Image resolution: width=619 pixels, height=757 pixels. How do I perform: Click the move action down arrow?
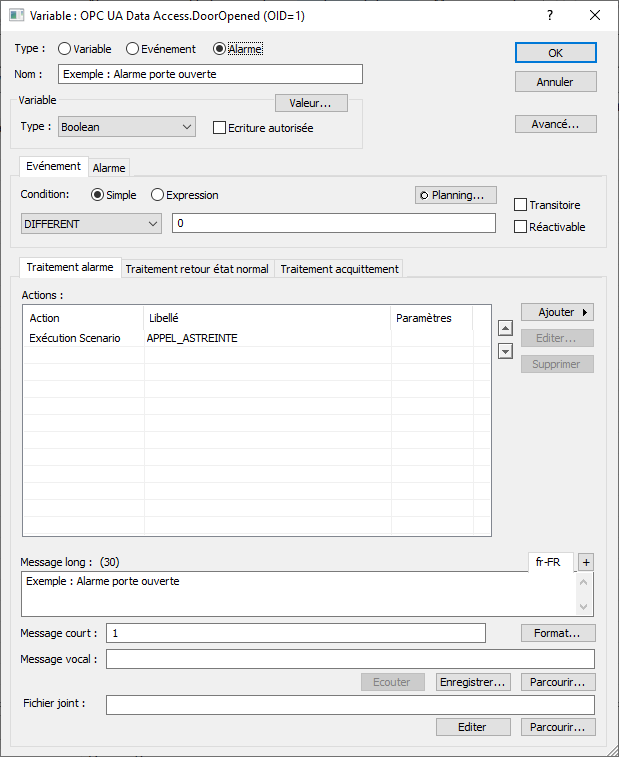505,350
